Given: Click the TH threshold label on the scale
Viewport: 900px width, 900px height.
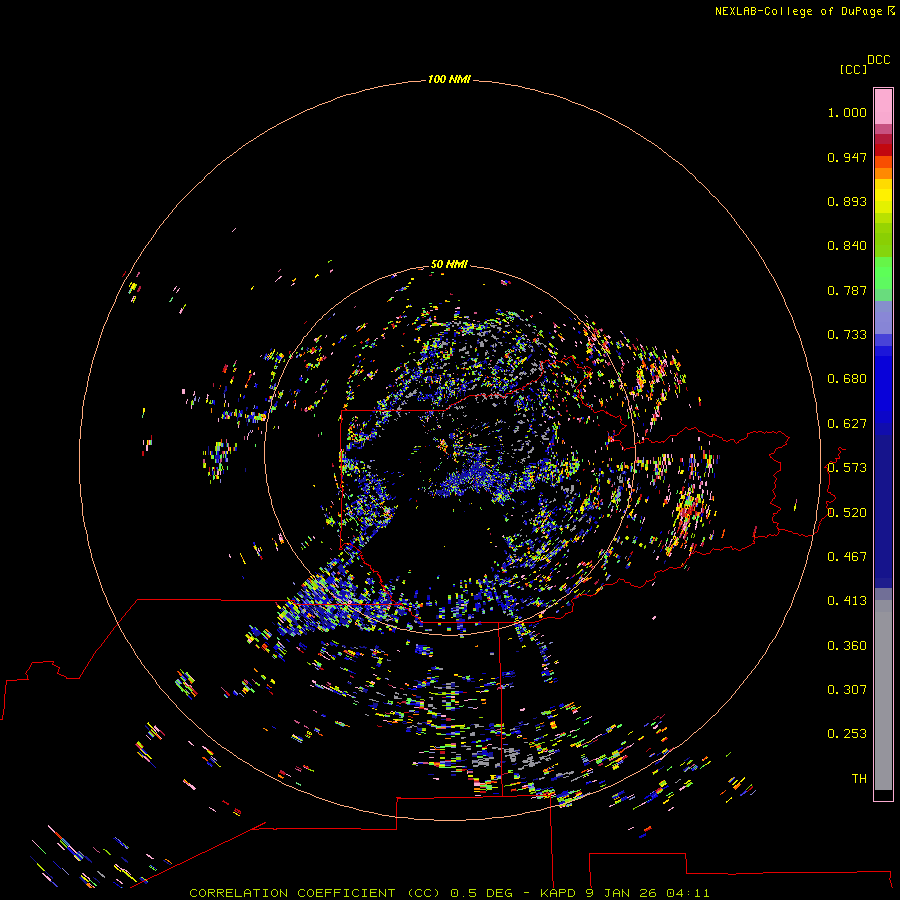Looking at the screenshot, I should pyautogui.click(x=859, y=779).
